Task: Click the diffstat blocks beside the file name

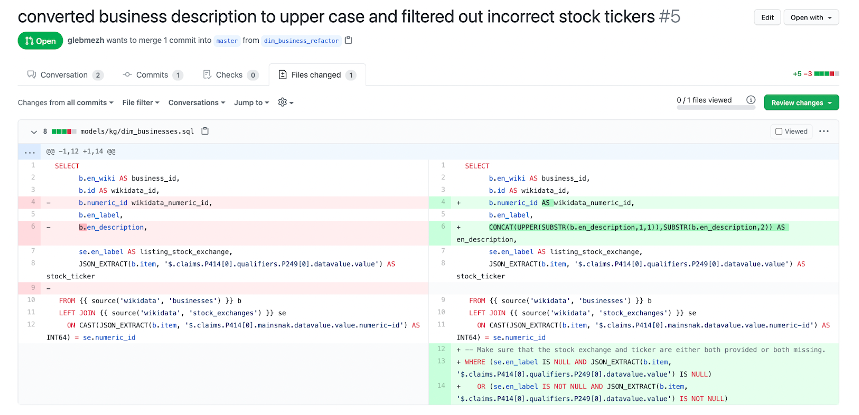Action: 62,131
